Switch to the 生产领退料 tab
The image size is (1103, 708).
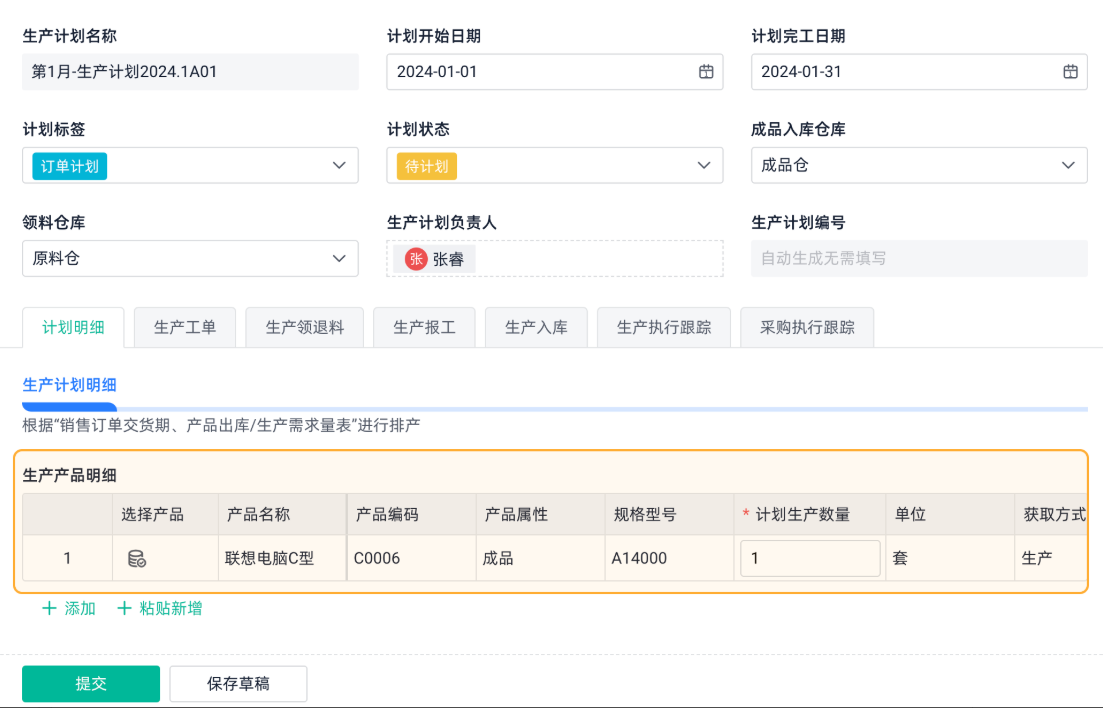click(305, 327)
